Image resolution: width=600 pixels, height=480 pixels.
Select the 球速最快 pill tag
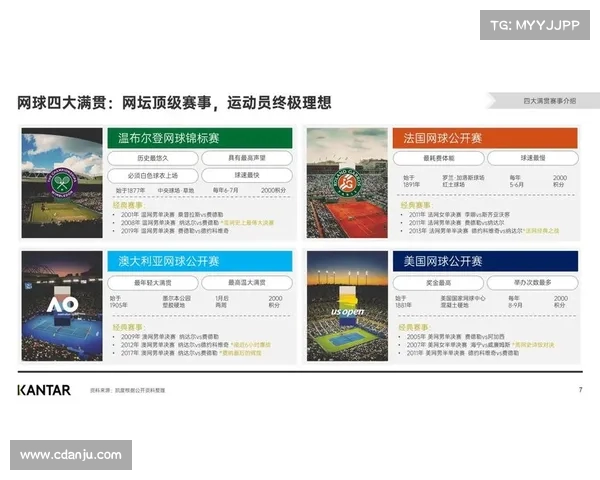(x=247, y=175)
